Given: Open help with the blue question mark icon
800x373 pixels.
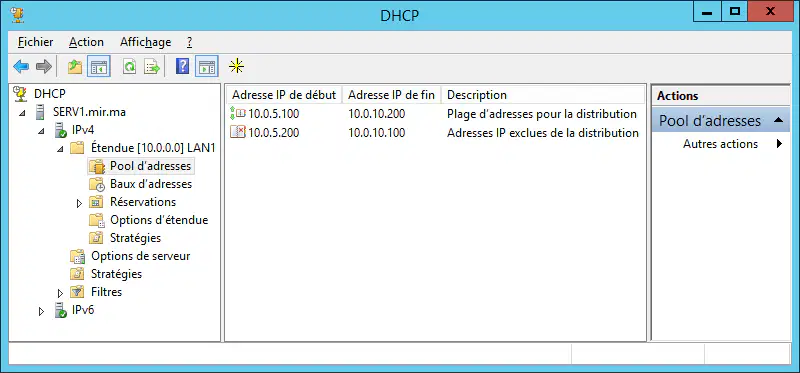Looking at the screenshot, I should pyautogui.click(x=182, y=66).
